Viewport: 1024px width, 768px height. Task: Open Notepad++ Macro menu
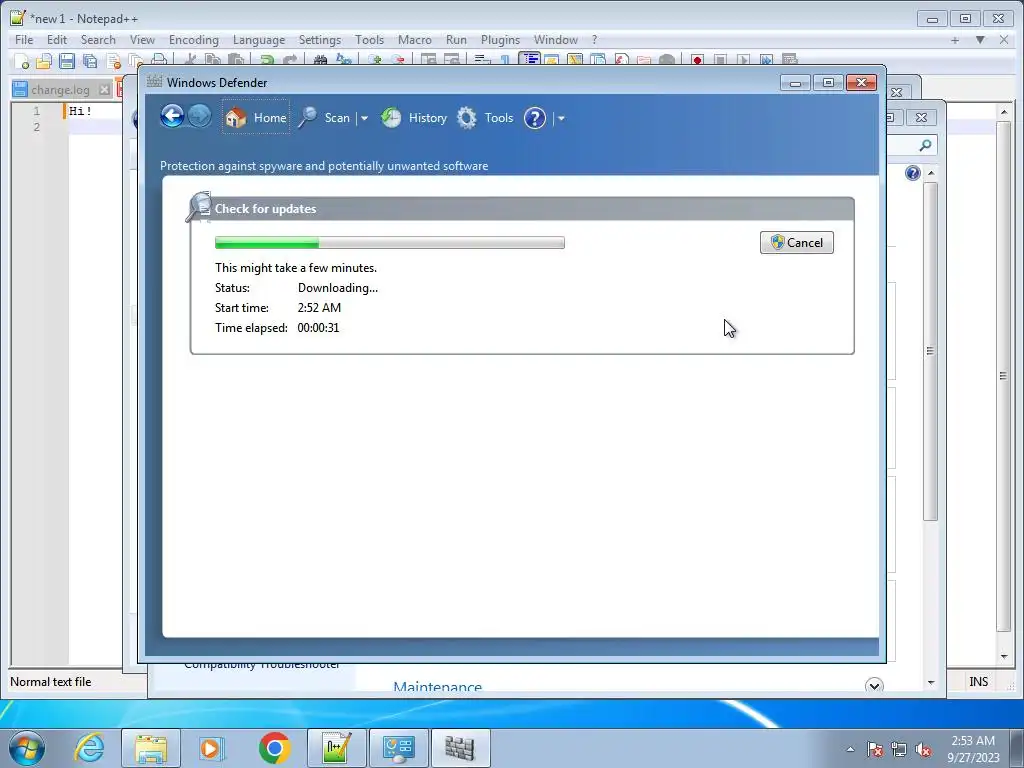(x=415, y=40)
